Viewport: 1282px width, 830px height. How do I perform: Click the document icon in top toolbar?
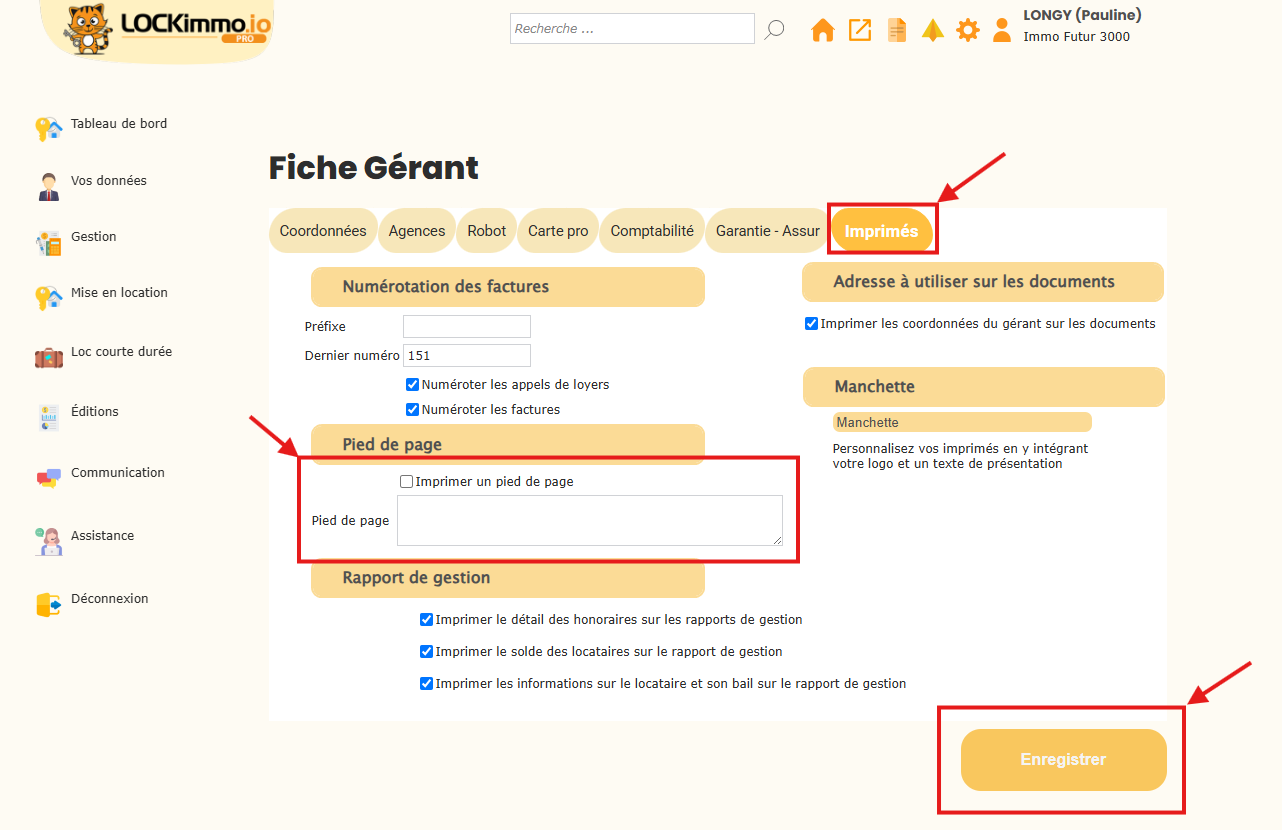coord(897,30)
